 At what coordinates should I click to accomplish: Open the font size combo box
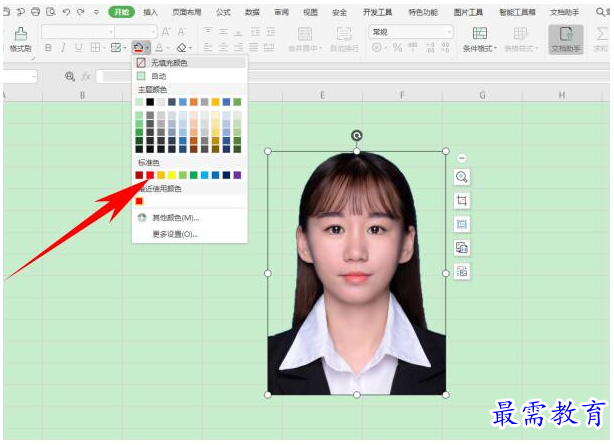click(x=135, y=31)
